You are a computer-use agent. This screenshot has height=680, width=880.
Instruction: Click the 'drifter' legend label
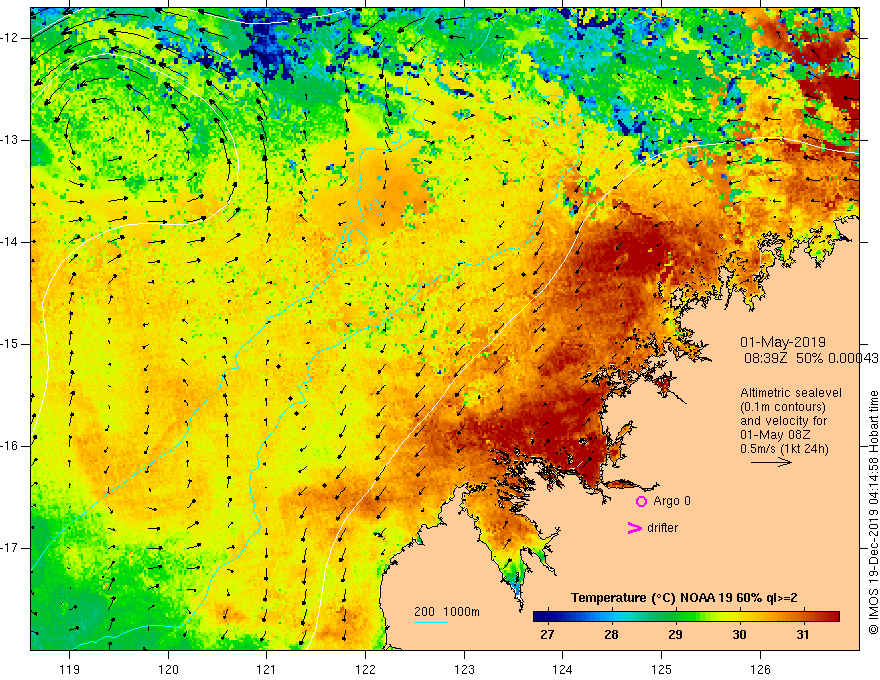click(662, 528)
